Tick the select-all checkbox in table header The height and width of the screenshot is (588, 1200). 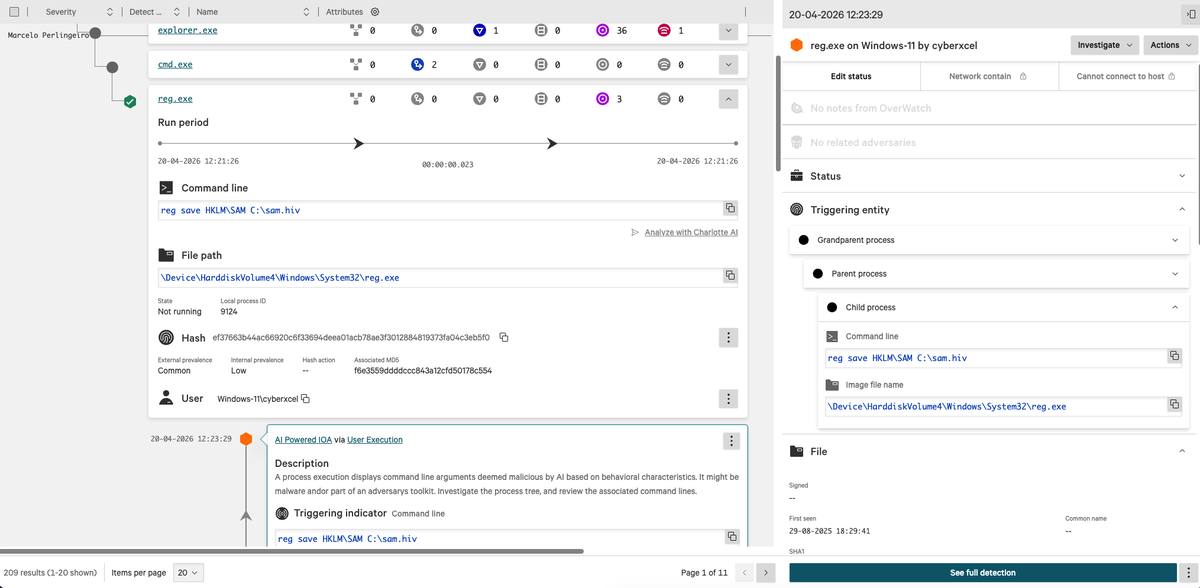tap(13, 12)
